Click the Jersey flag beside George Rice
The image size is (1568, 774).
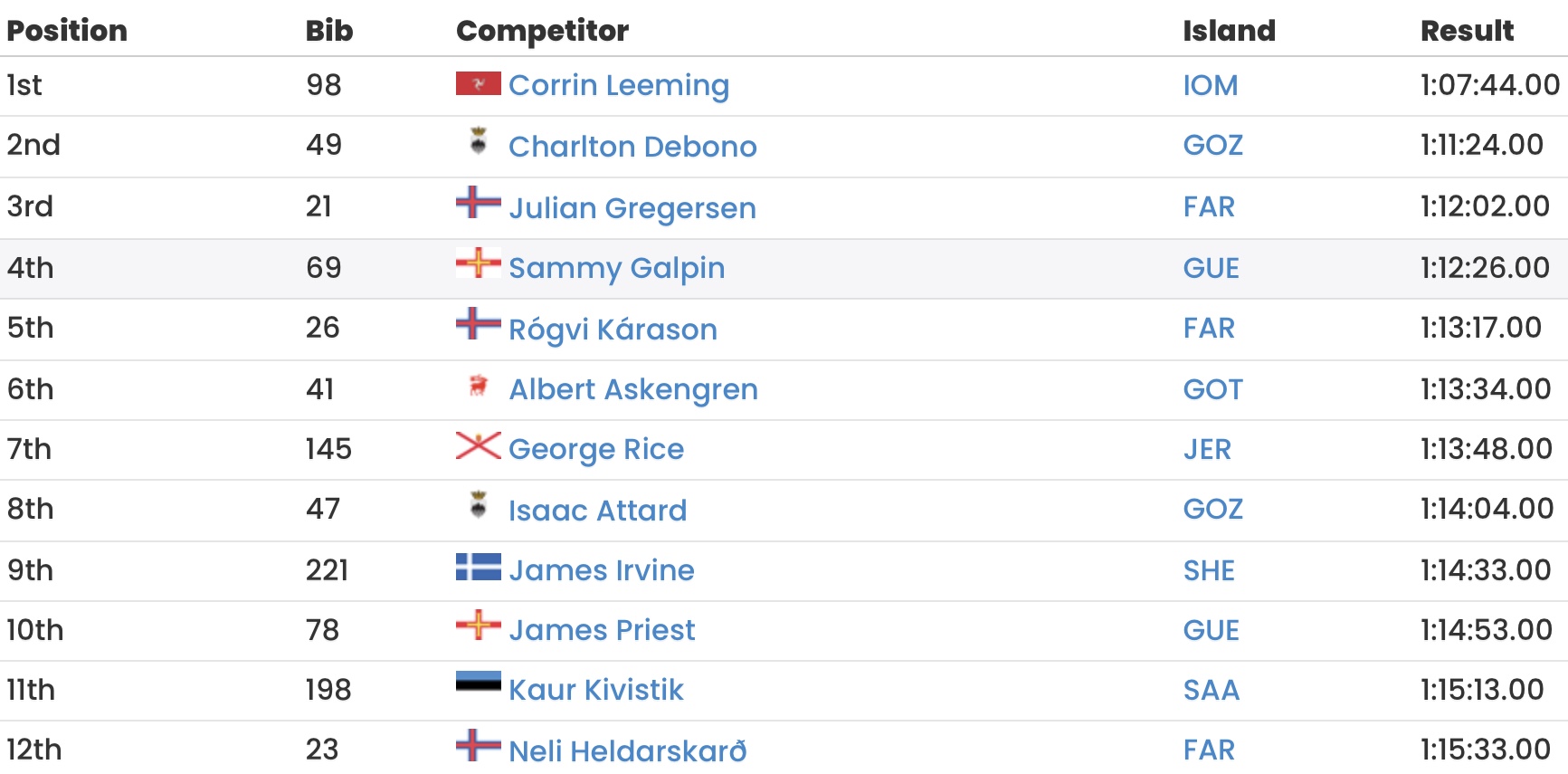pyautogui.click(x=478, y=445)
